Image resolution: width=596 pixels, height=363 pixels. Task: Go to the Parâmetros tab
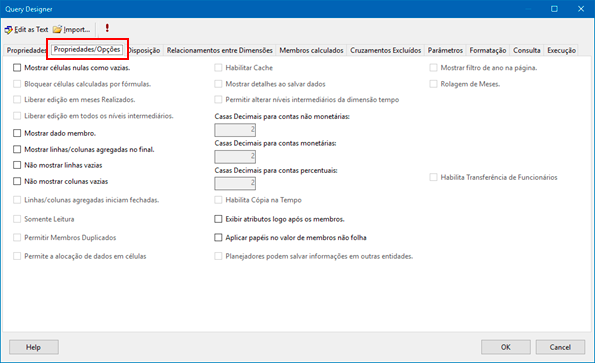445,50
